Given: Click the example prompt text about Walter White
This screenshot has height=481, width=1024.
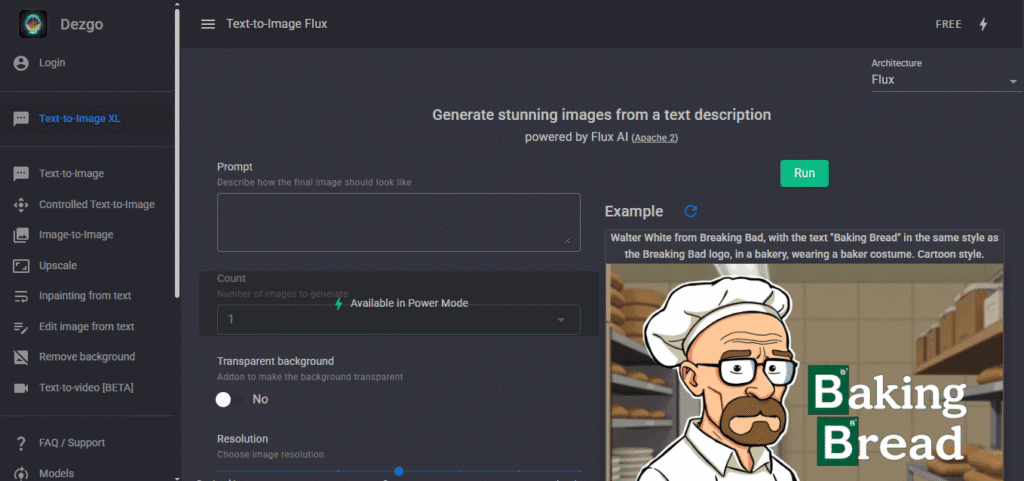Looking at the screenshot, I should pos(804,245).
